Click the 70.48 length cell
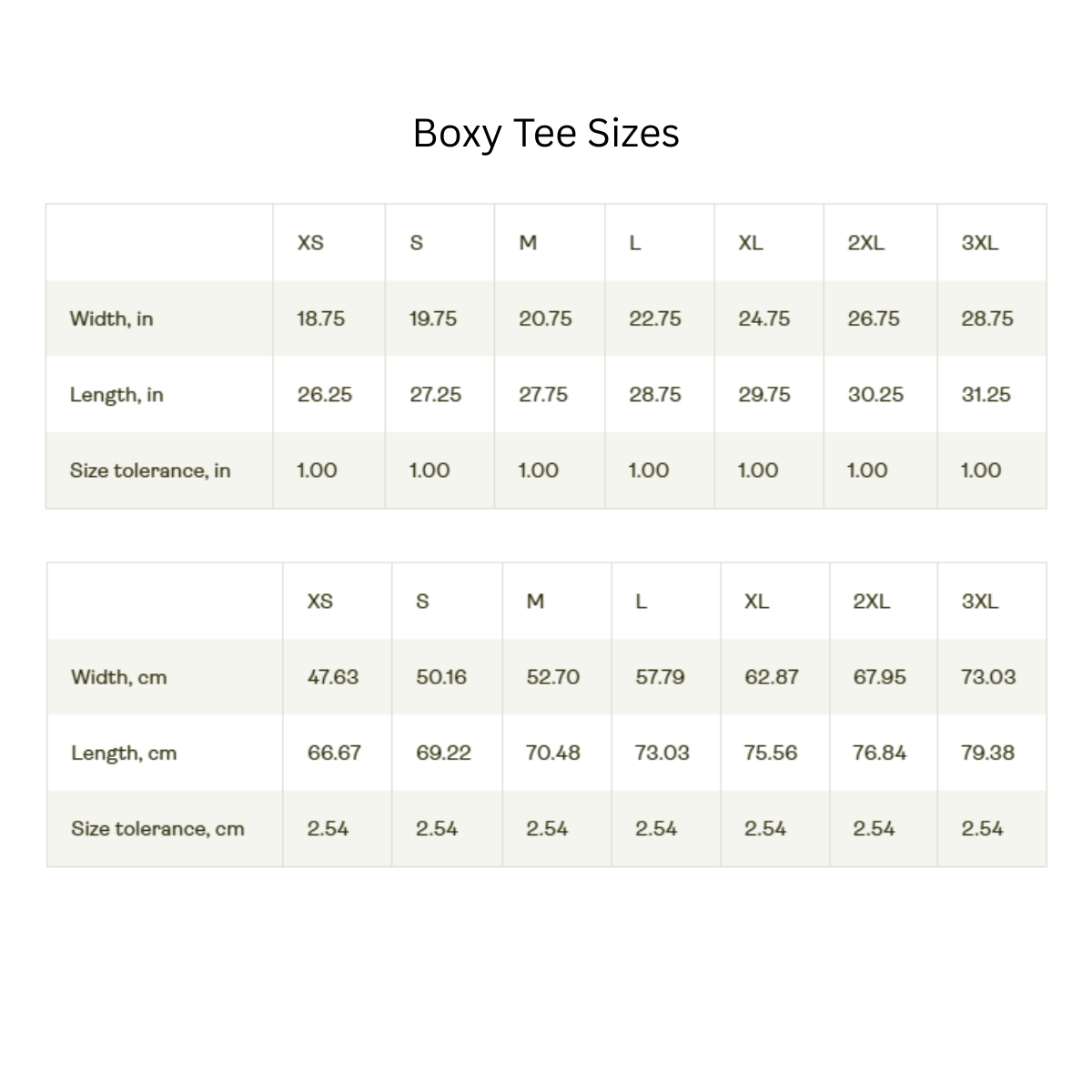The image size is (1092, 1092). tap(552, 753)
